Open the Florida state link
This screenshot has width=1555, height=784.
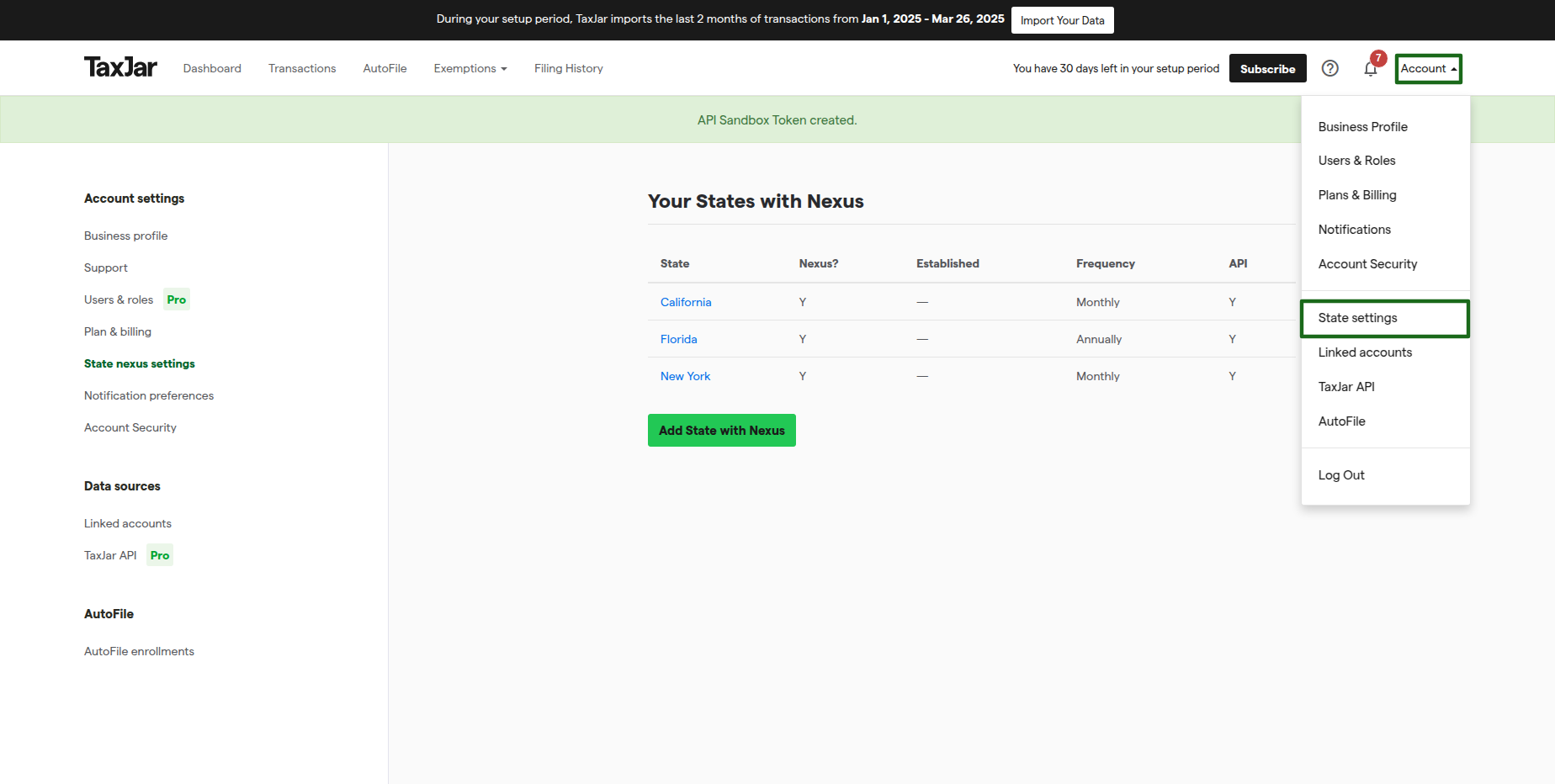678,339
